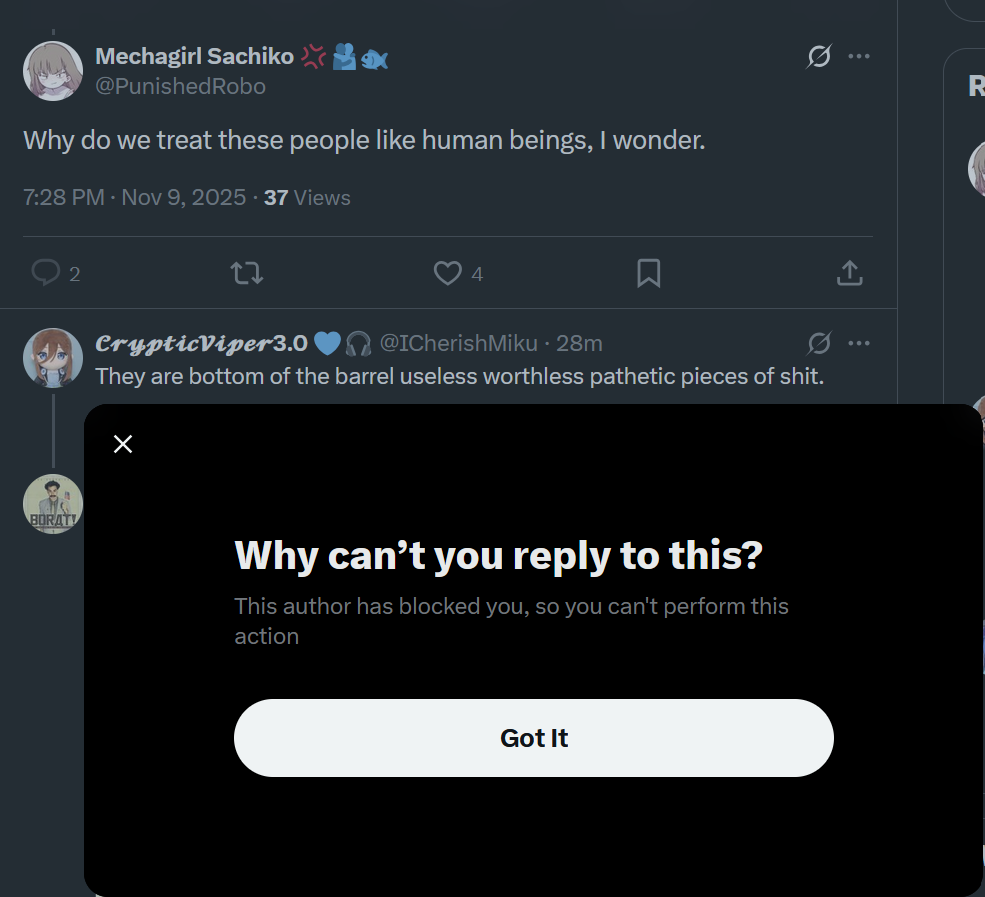The width and height of the screenshot is (985, 897).
Task: Click the Grok icon on Sachiko's post
Action: pos(818,57)
